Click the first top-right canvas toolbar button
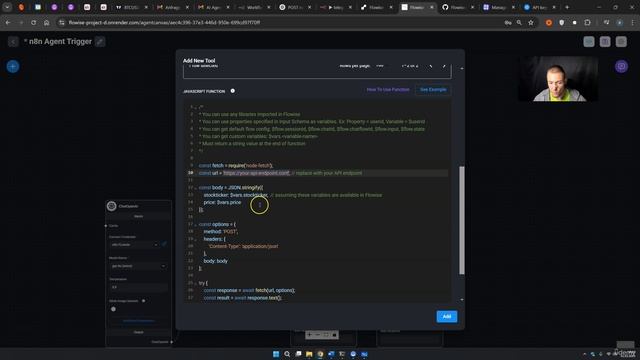The width and height of the screenshot is (640, 360). (x=589, y=42)
